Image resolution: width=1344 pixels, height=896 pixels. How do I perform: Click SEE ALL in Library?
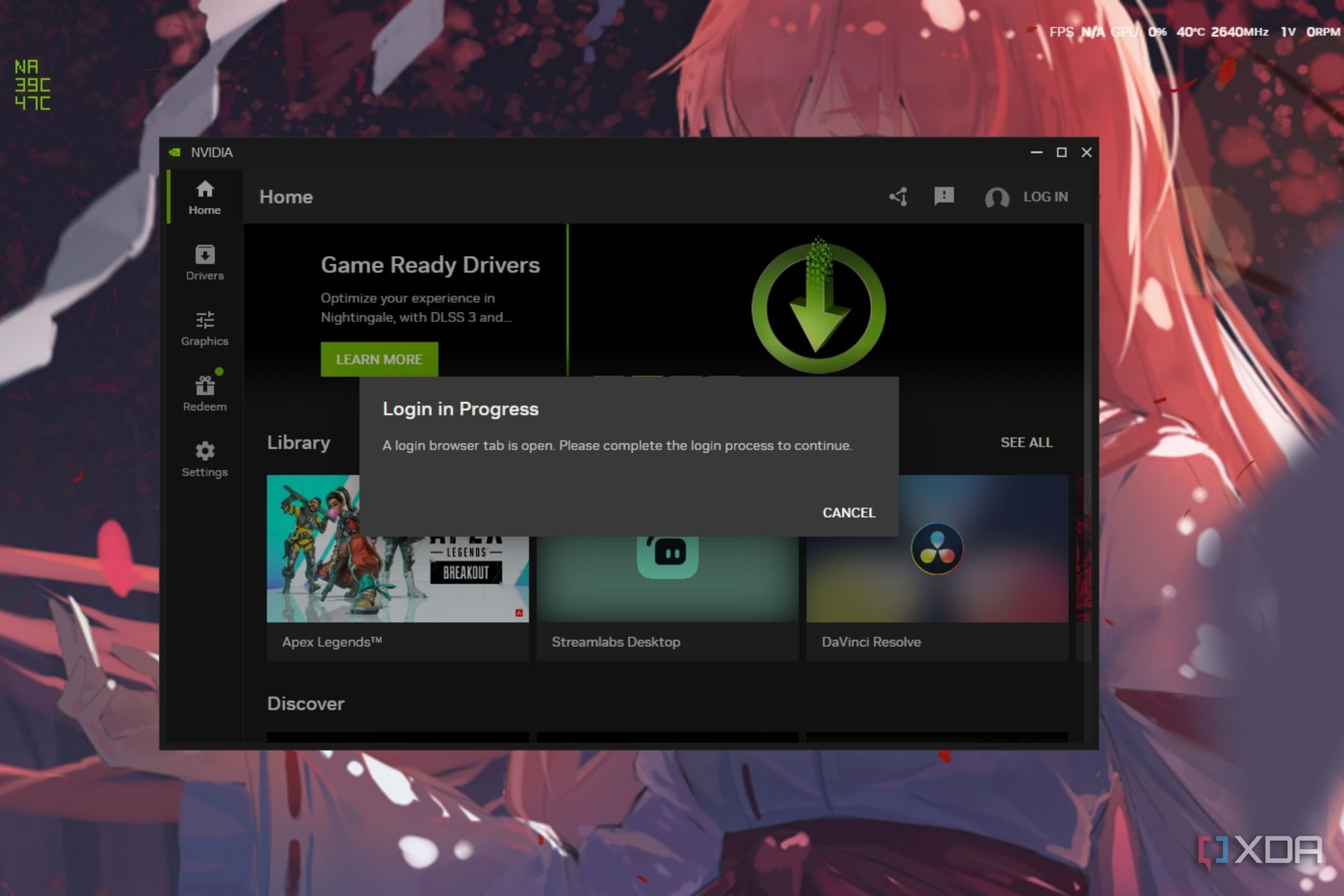1026,442
